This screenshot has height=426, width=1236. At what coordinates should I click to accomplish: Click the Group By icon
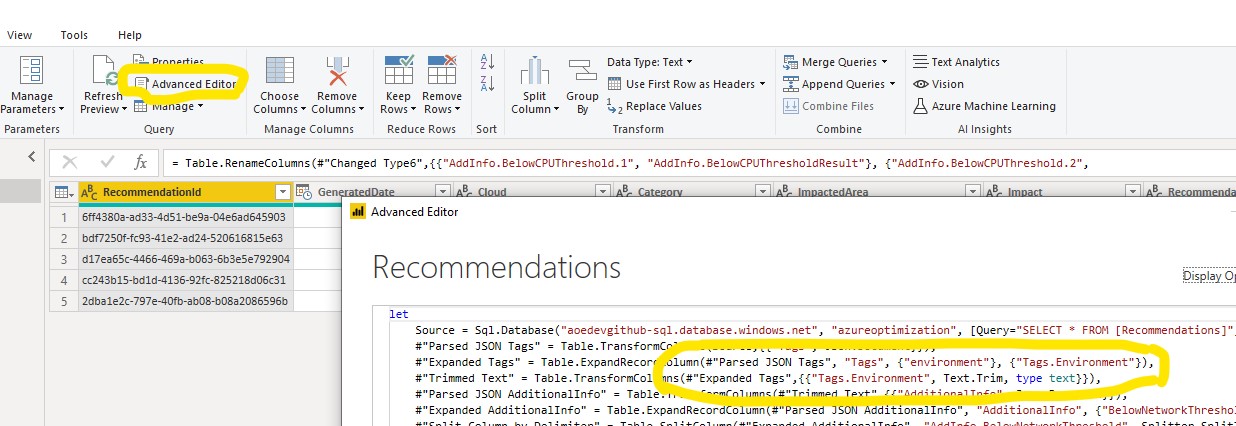(582, 72)
